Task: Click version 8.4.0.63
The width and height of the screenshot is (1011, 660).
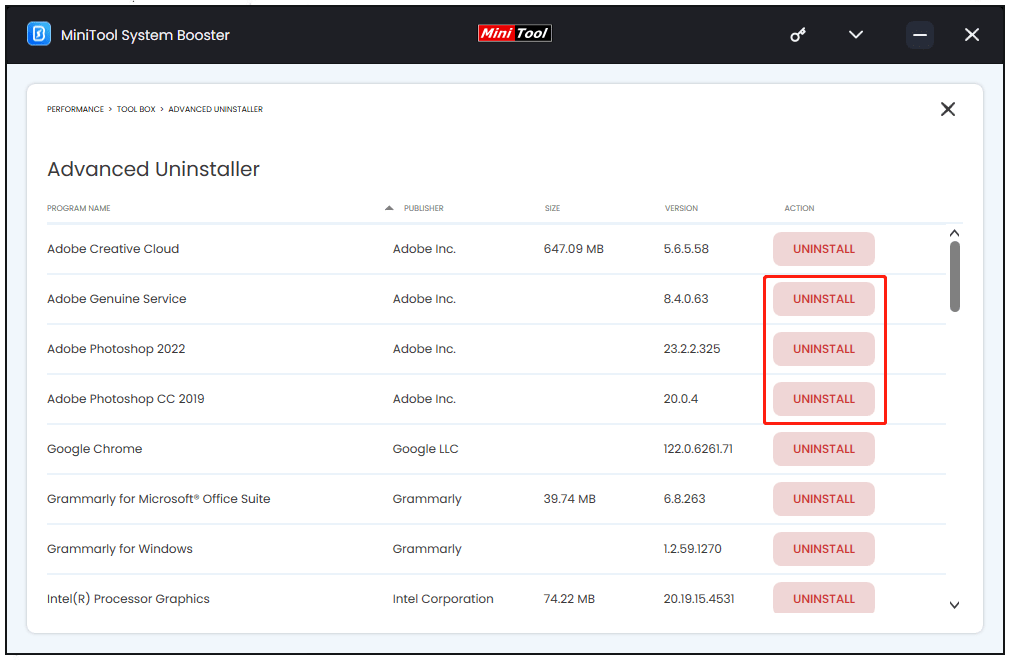Action: [686, 299]
